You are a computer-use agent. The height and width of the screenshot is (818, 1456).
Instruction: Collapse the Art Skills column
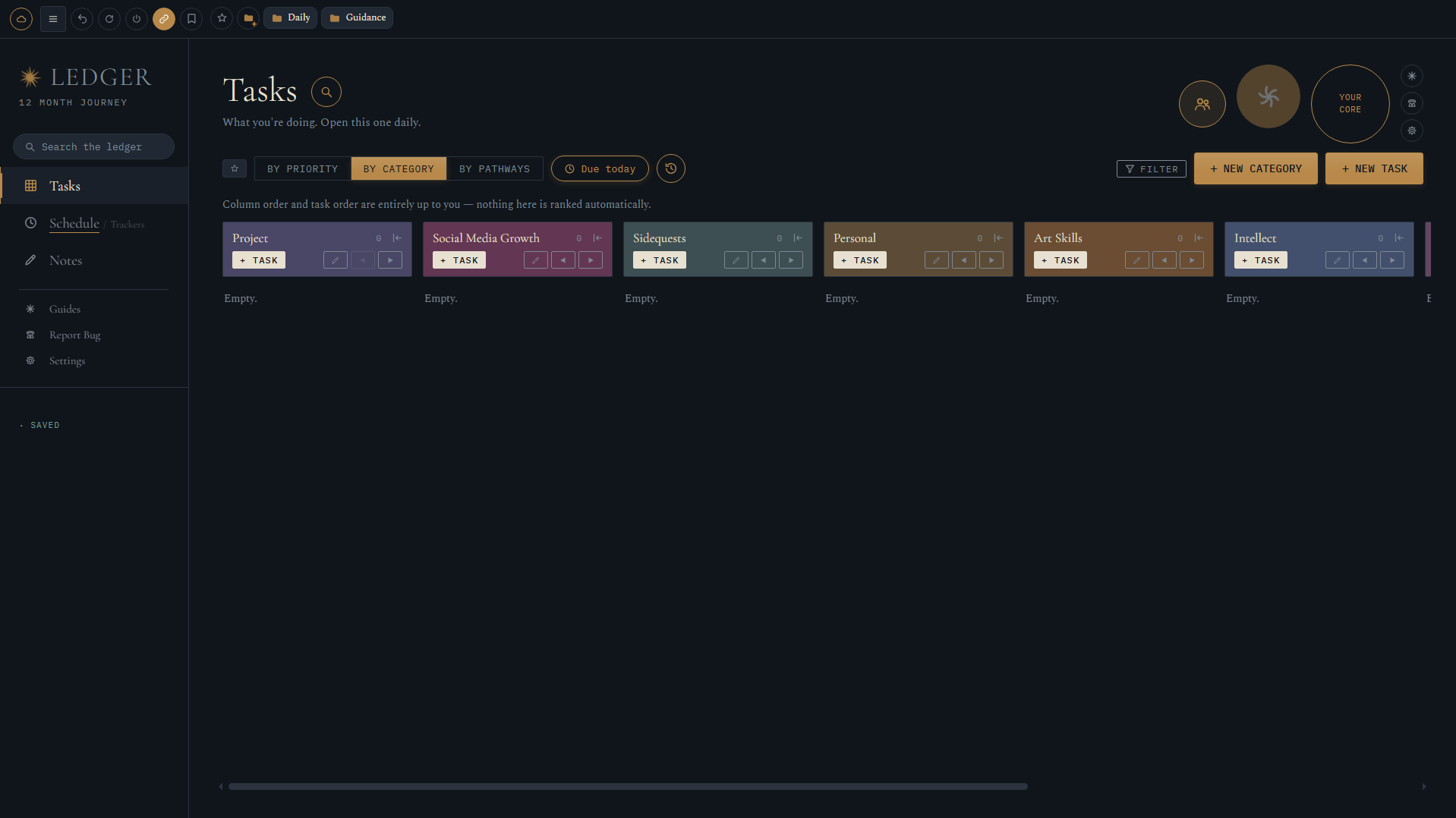click(x=1199, y=238)
